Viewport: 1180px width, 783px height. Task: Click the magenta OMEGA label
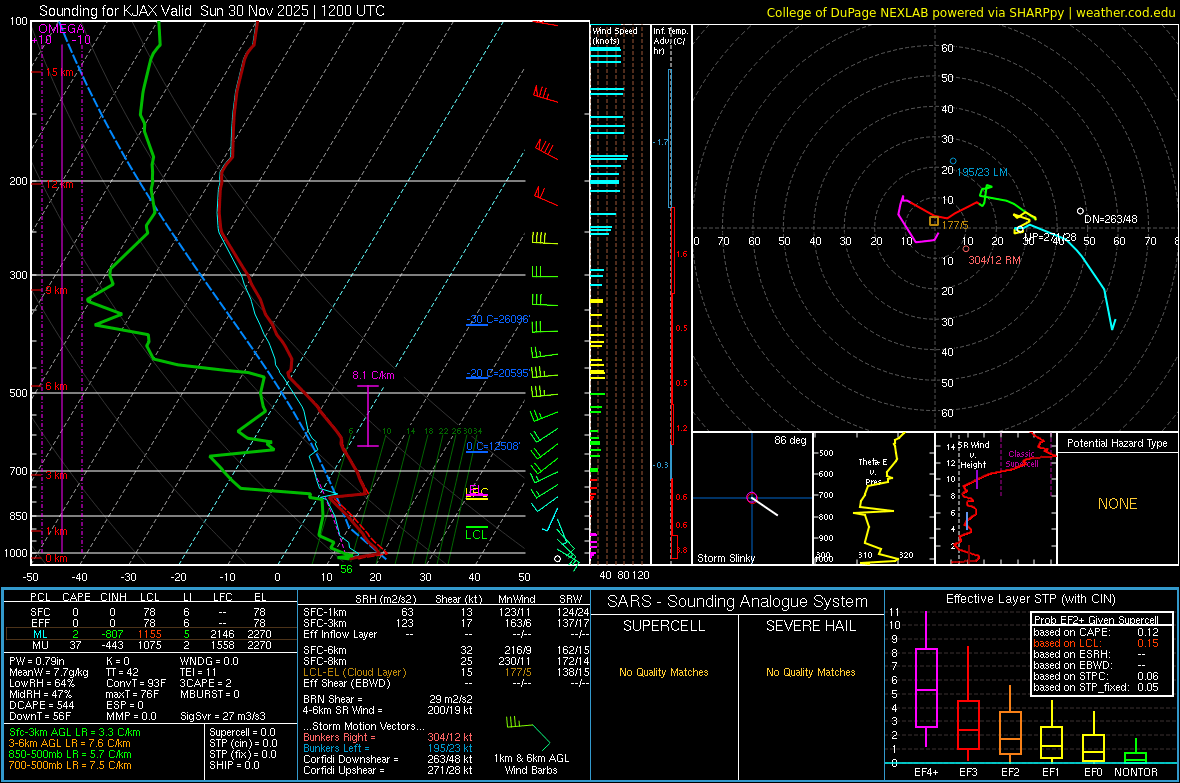click(x=62, y=29)
